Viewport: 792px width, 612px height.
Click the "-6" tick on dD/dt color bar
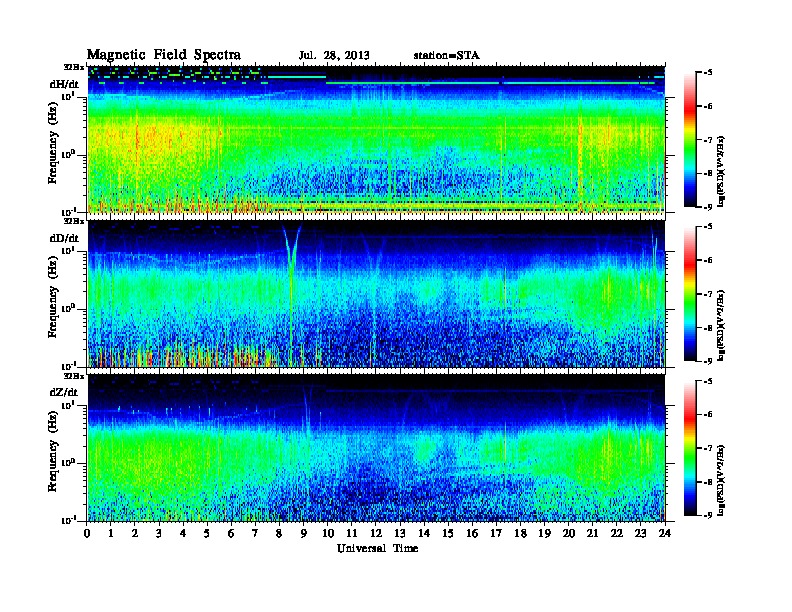pyautogui.click(x=708, y=260)
